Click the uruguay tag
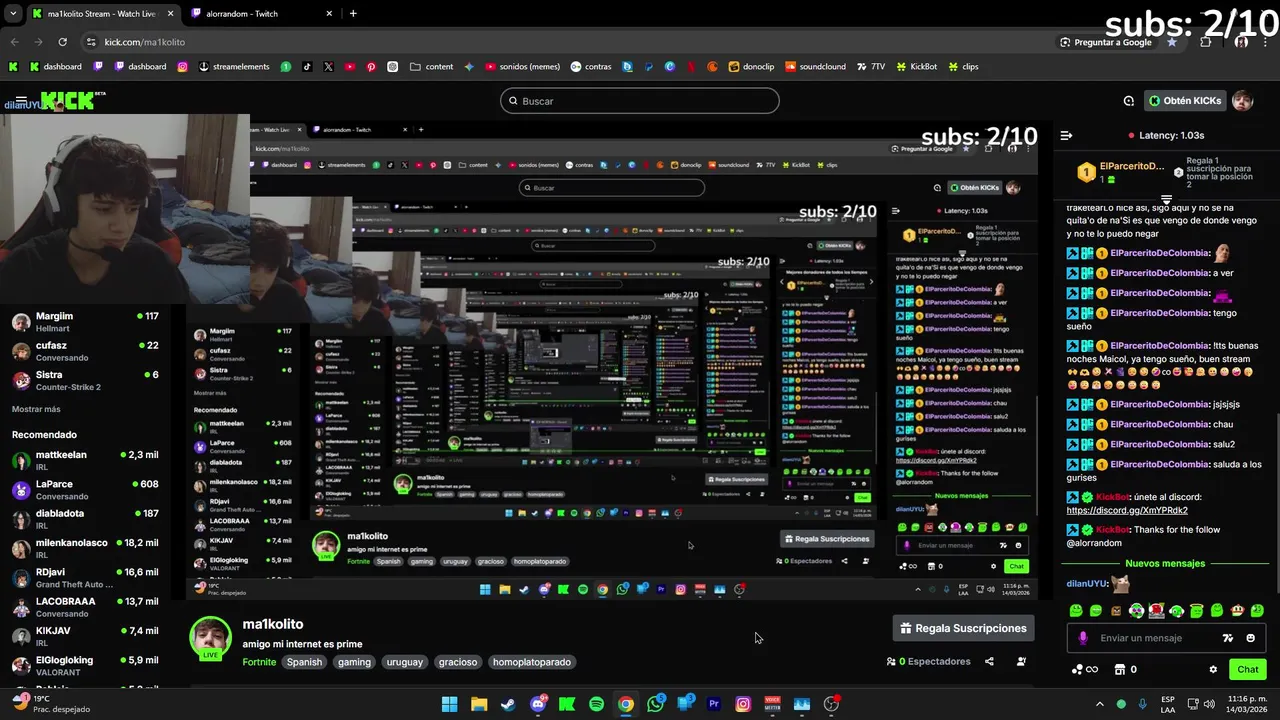This screenshot has width=1280, height=720. (405, 662)
